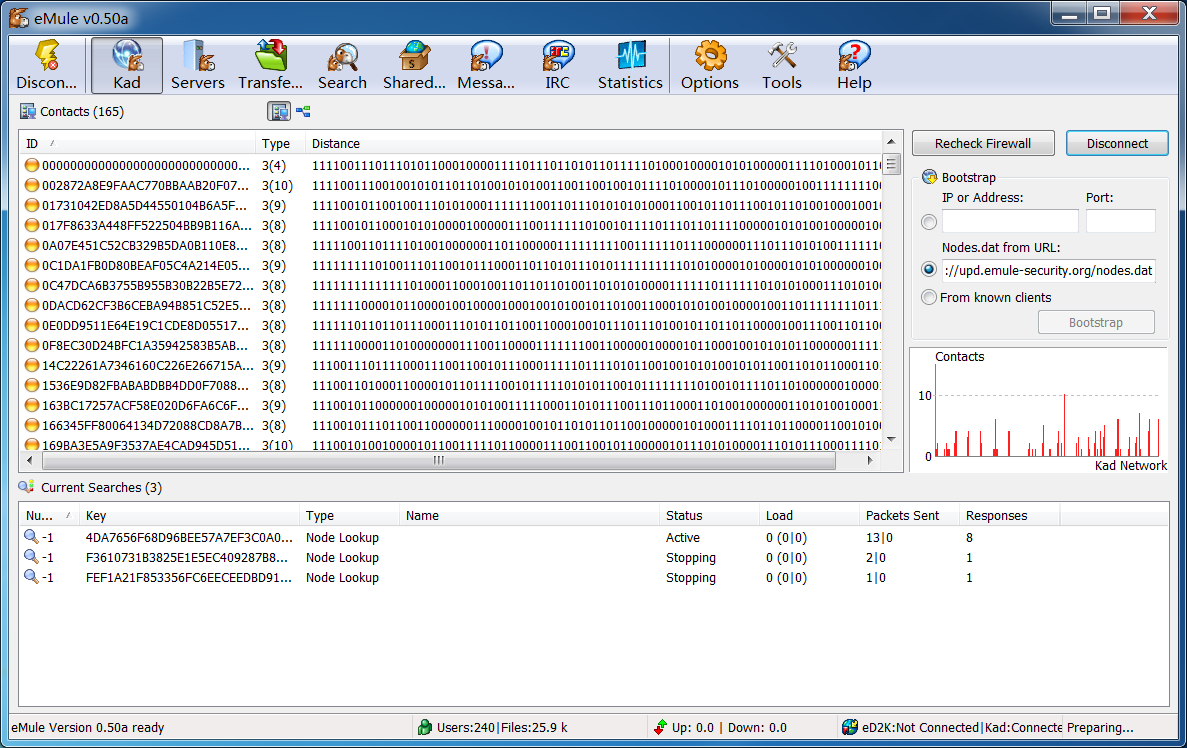This screenshot has width=1187, height=748.
Task: Open the Help toolbar item
Action: point(854,66)
